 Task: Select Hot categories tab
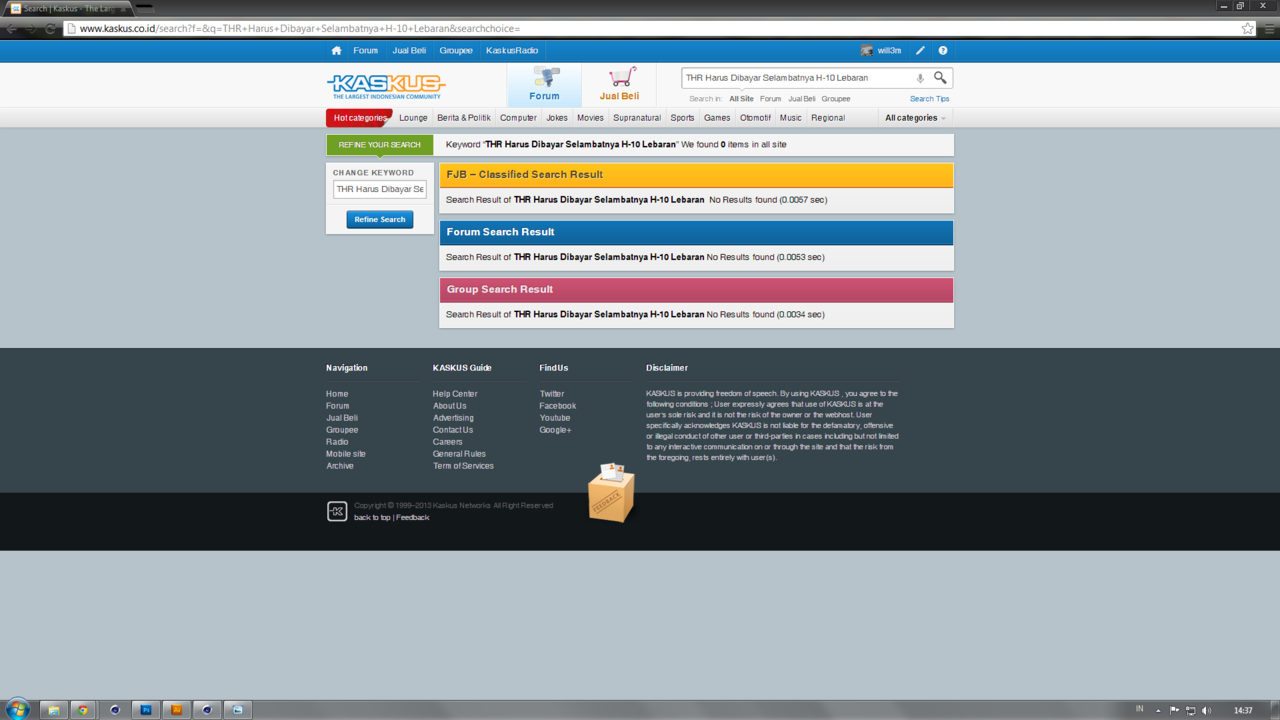pos(360,118)
